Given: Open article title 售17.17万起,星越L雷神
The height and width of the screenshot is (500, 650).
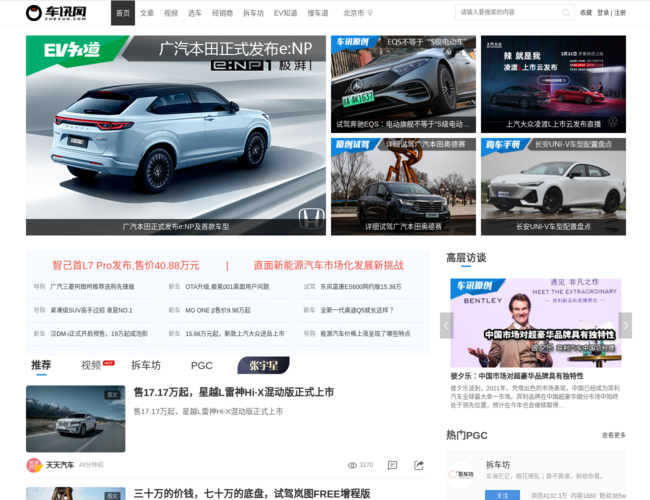Looking at the screenshot, I should [x=234, y=392].
